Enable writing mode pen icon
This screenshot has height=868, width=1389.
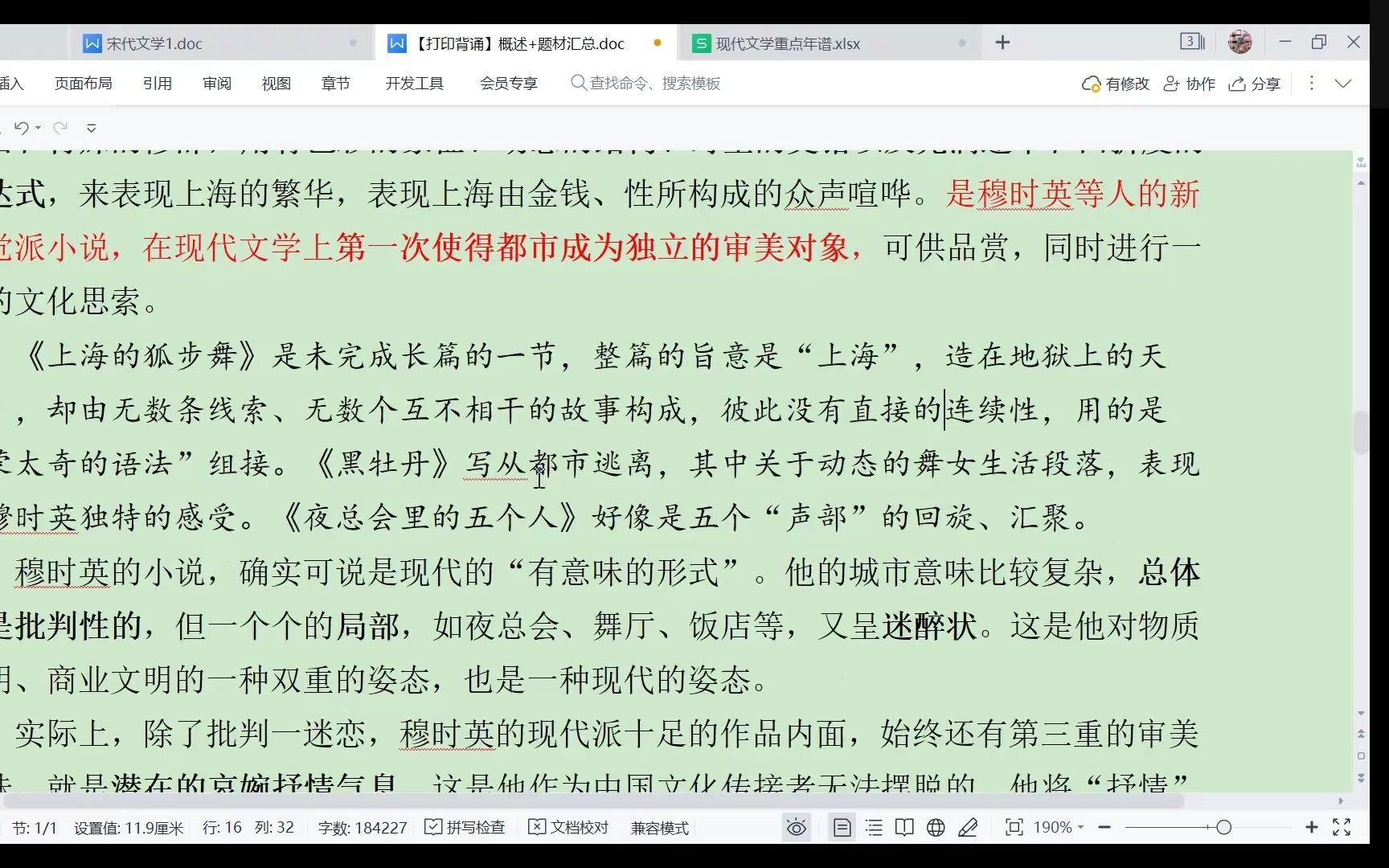pyautogui.click(x=969, y=828)
